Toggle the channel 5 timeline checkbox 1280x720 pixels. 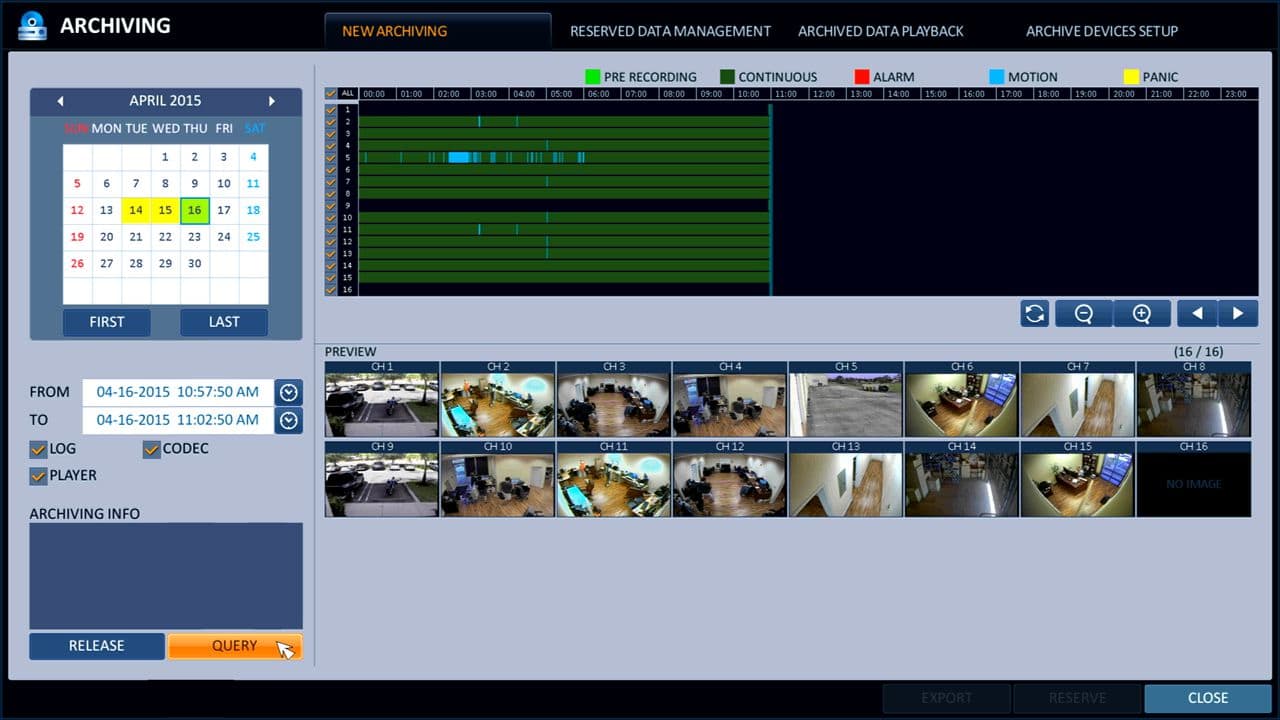[331, 157]
